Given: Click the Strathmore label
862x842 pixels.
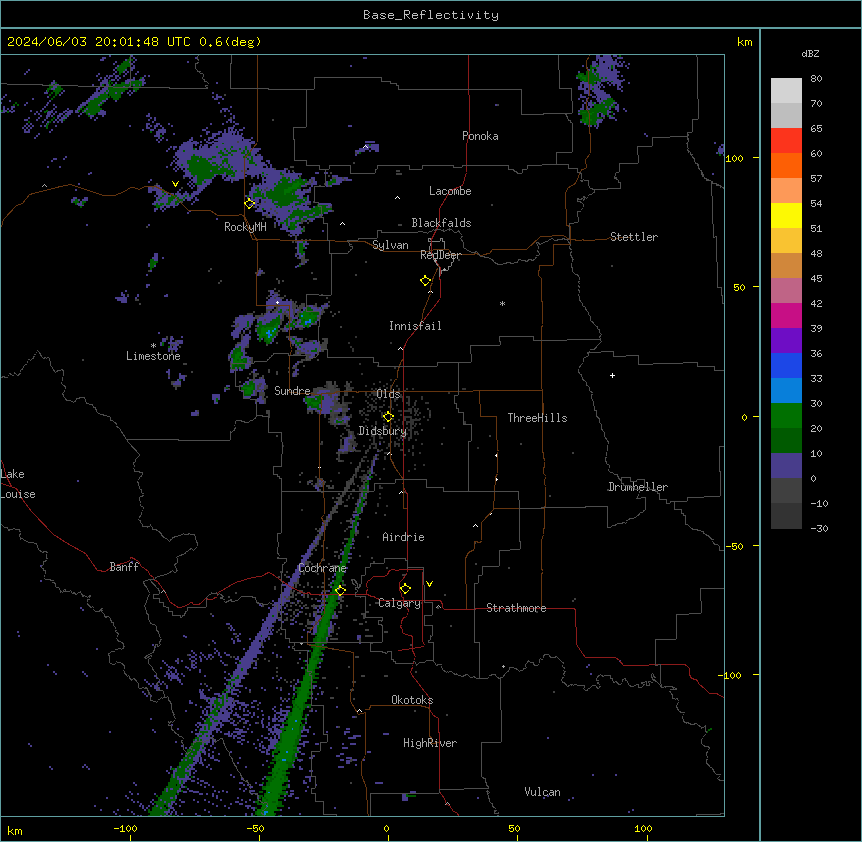Looking at the screenshot, I should click(x=516, y=608).
